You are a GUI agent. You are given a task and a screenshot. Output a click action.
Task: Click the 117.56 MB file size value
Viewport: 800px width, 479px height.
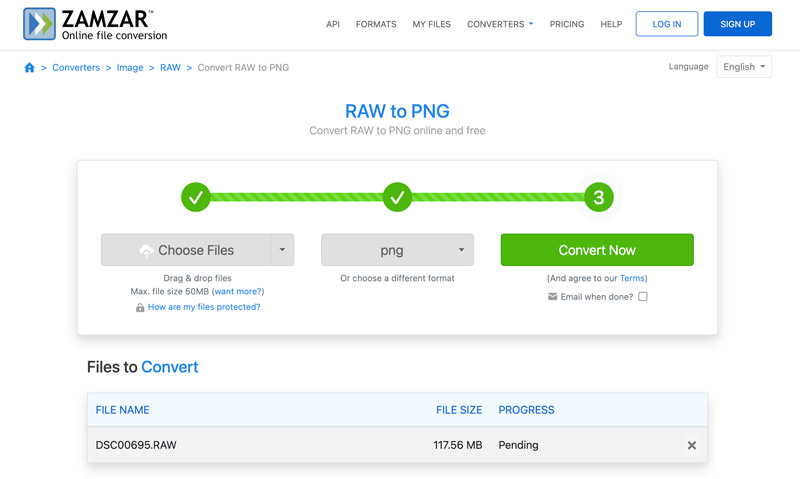pyautogui.click(x=458, y=445)
